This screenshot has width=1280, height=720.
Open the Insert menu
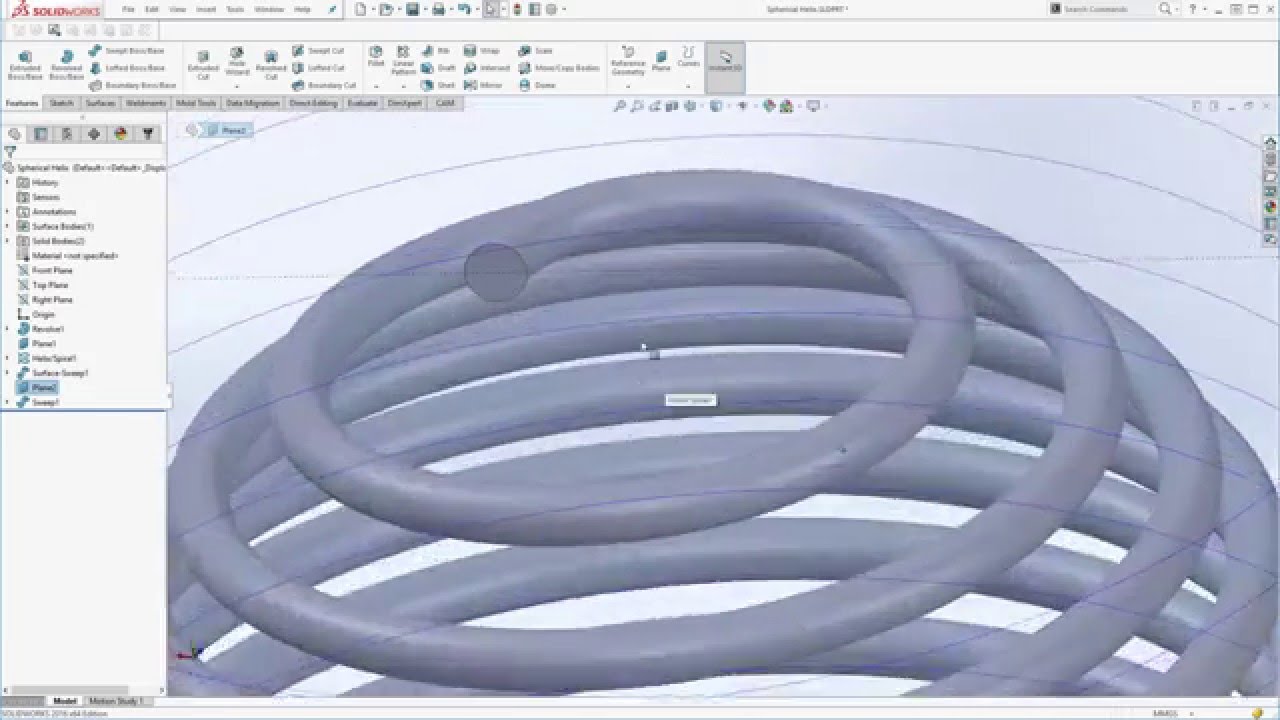coord(206,9)
